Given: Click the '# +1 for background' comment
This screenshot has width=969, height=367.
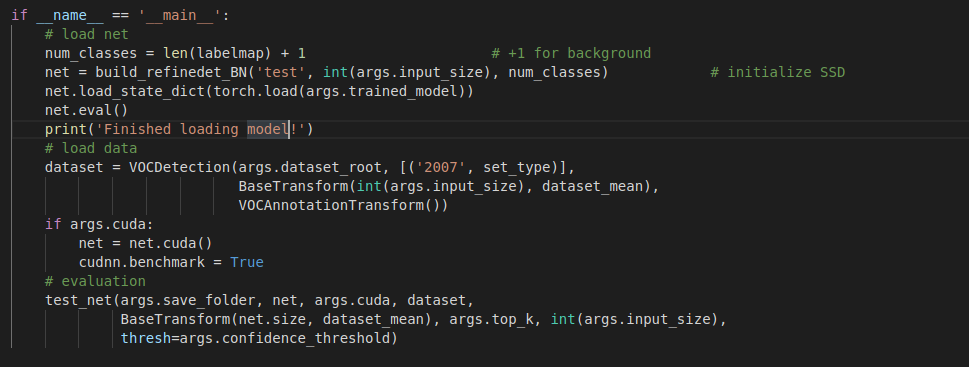Looking at the screenshot, I should (571, 54).
